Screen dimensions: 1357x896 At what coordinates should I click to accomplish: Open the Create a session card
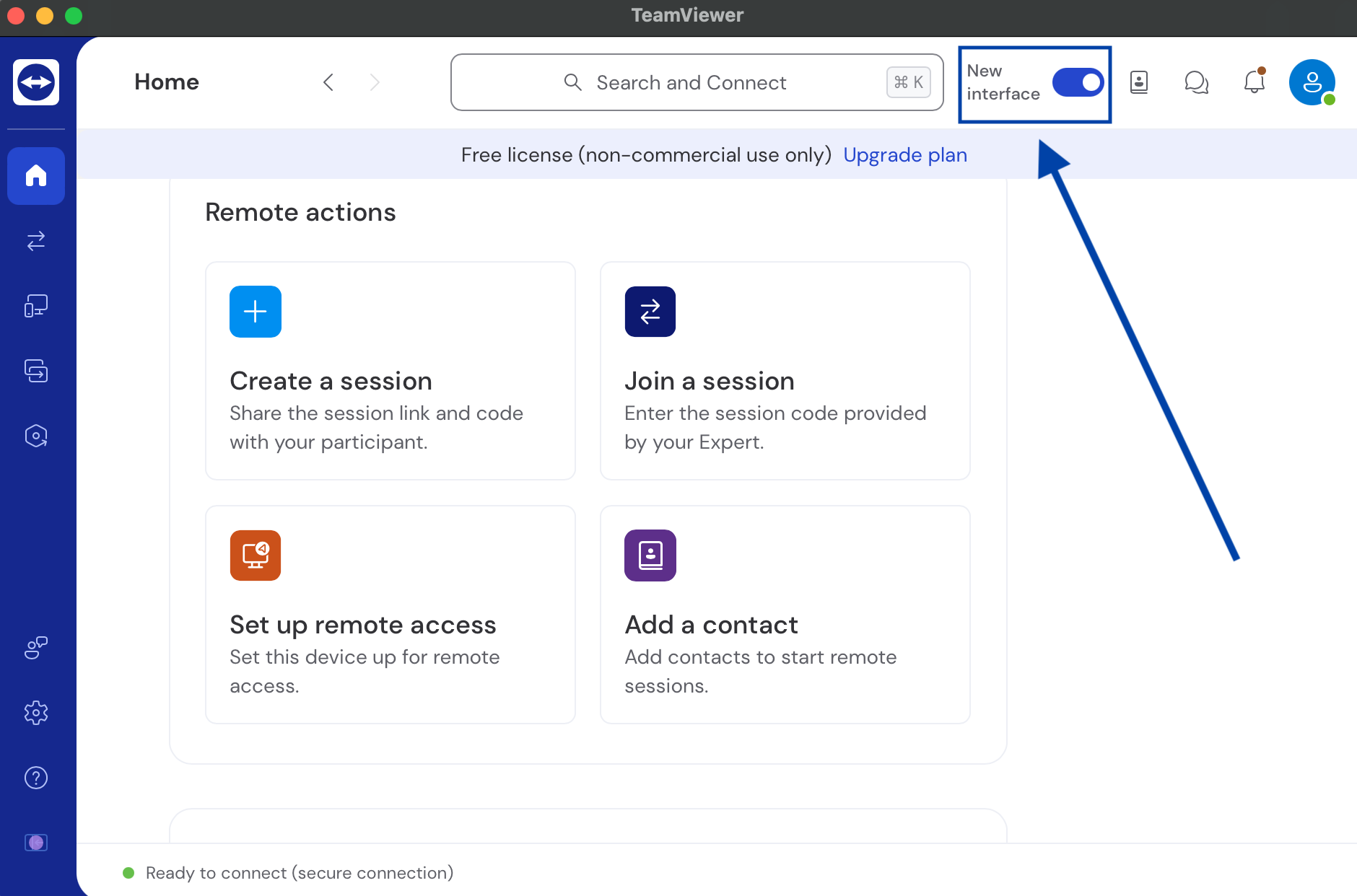(390, 371)
